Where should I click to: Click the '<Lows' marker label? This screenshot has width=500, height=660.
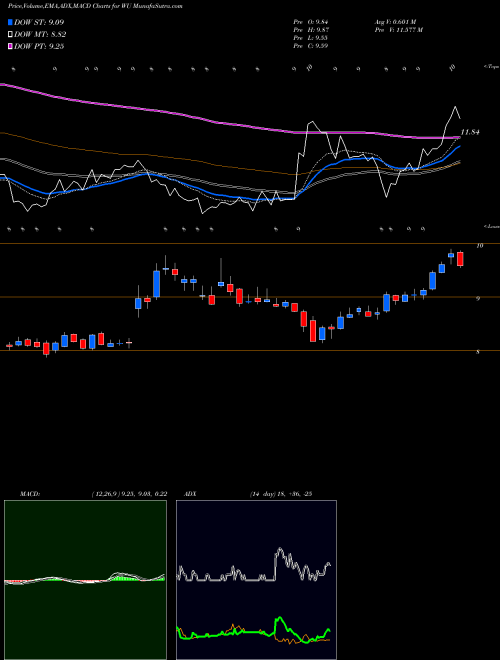[x=492, y=226]
